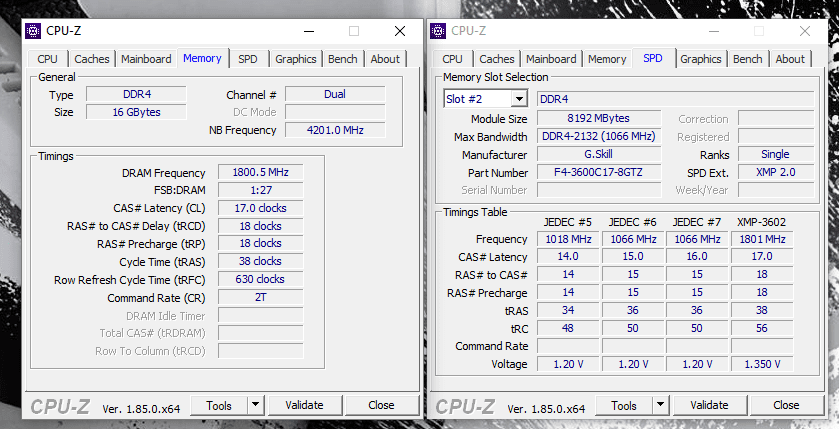Screen dimensions: 839x429
Task: Click CPU-Z app icon in left window title bar
Action: pos(33,31)
